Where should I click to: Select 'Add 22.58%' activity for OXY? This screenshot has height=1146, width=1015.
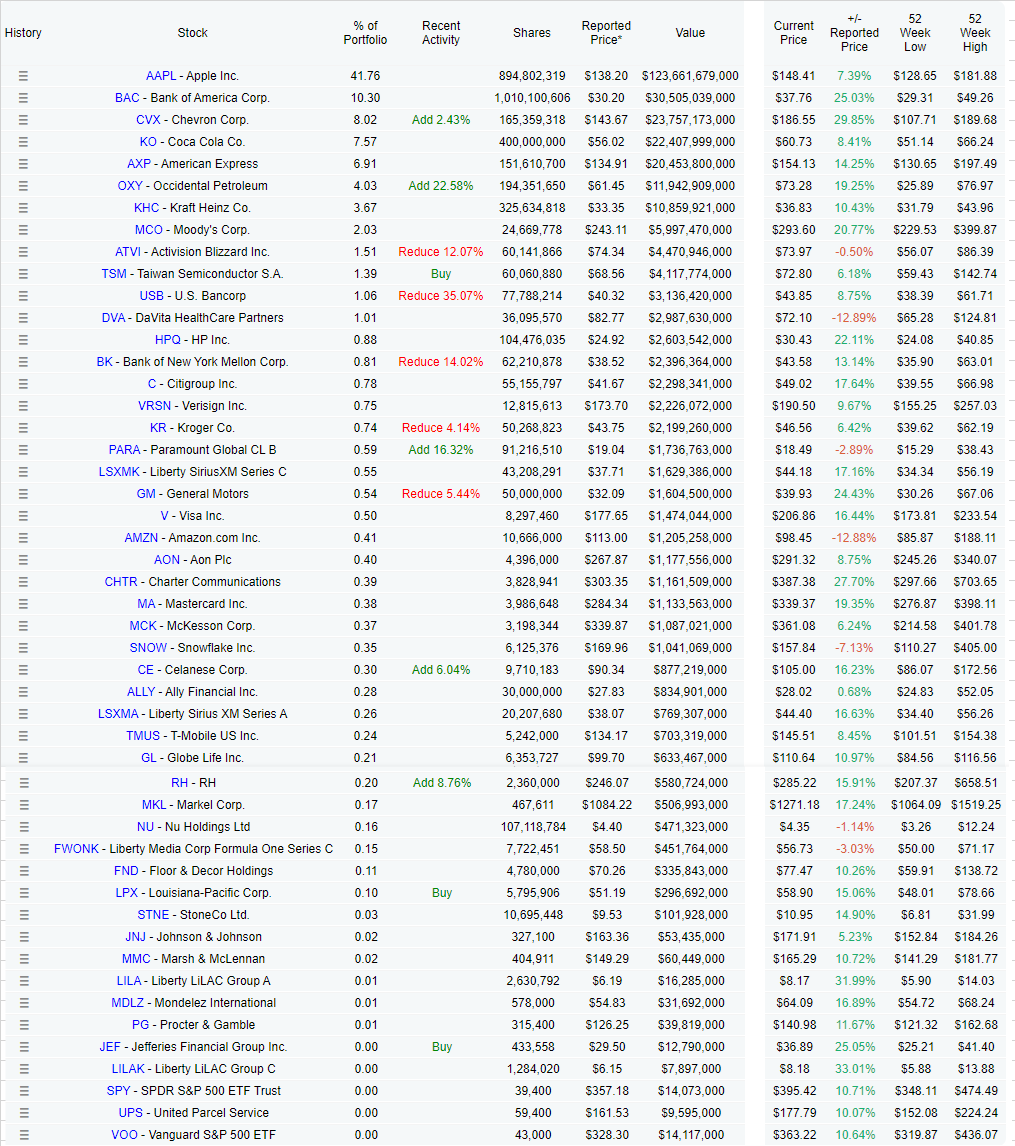pos(441,186)
